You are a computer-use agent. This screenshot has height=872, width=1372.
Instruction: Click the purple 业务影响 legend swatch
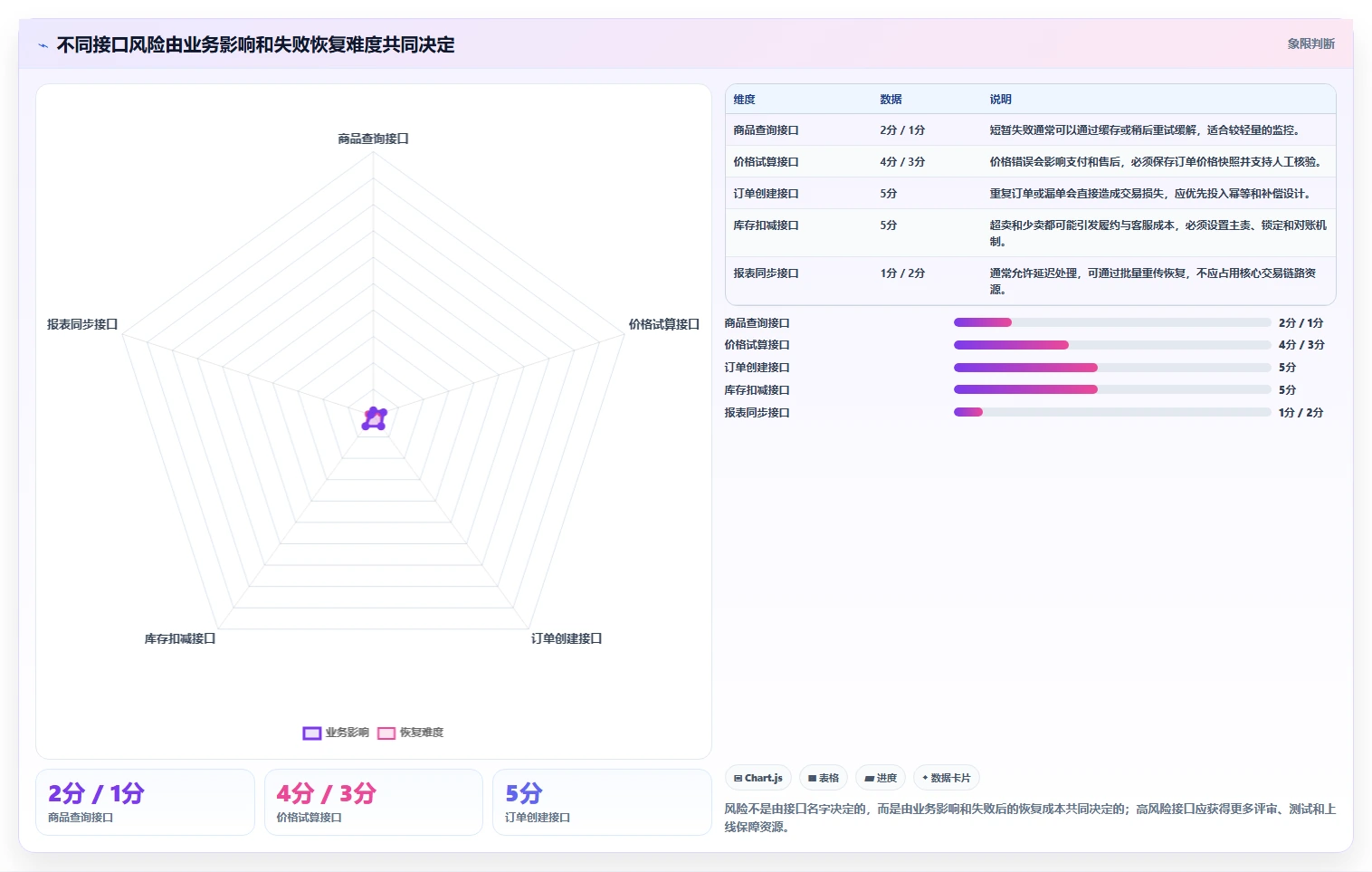312,733
